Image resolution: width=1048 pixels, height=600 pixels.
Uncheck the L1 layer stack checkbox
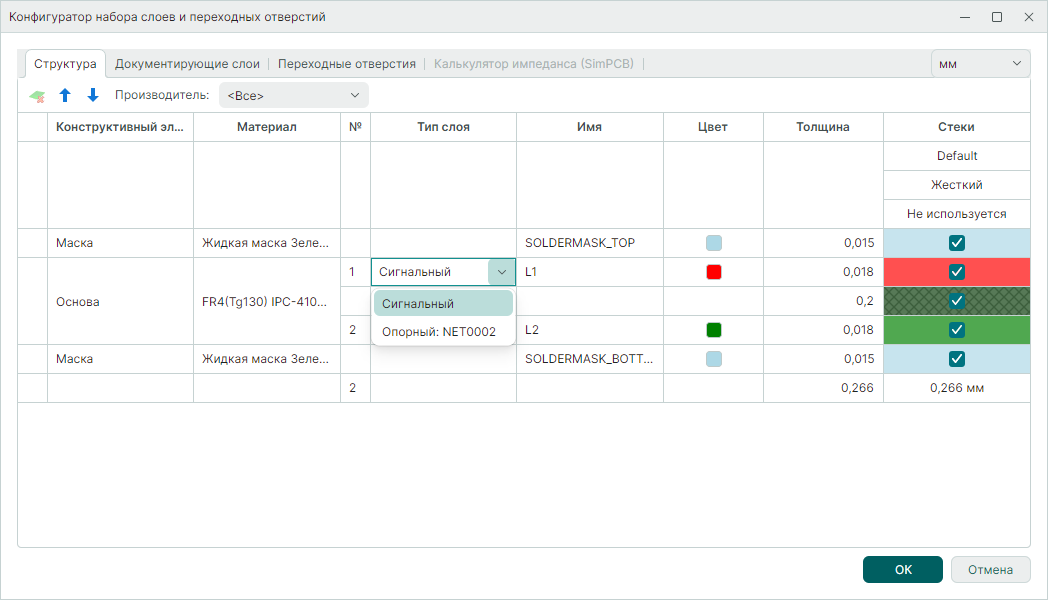(957, 272)
